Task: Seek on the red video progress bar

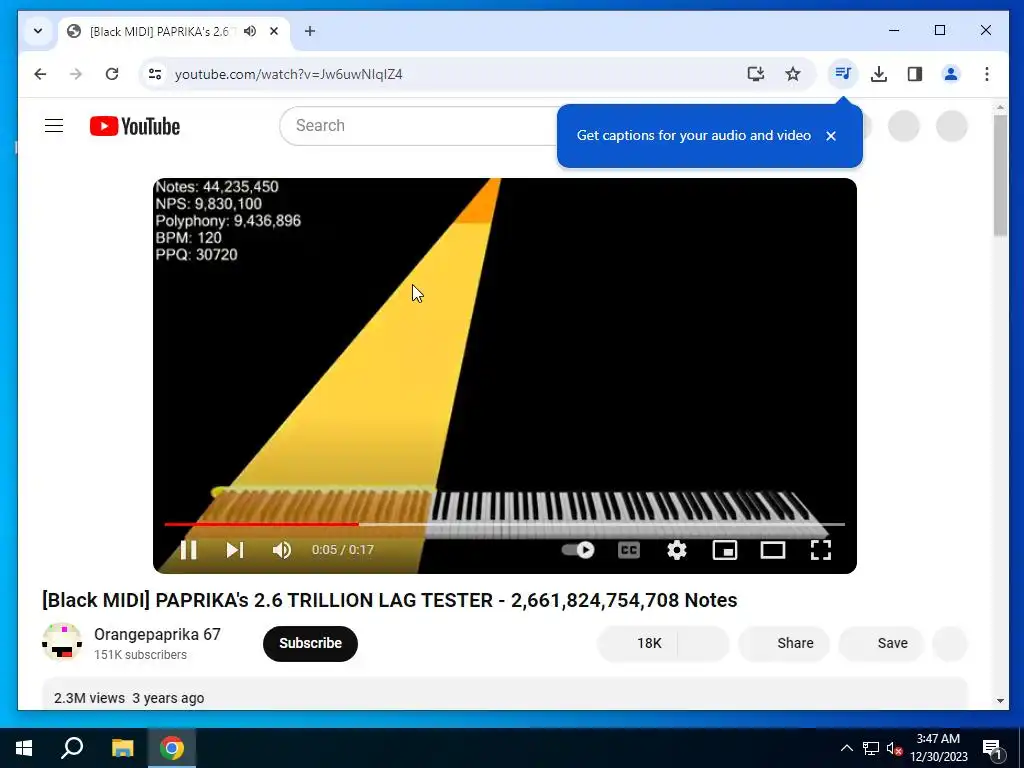Action: pyautogui.click(x=504, y=524)
